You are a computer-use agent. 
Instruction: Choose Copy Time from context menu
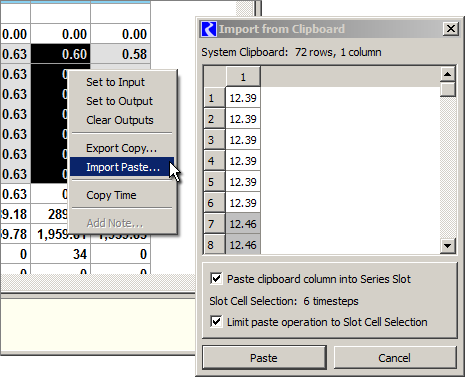click(122, 195)
